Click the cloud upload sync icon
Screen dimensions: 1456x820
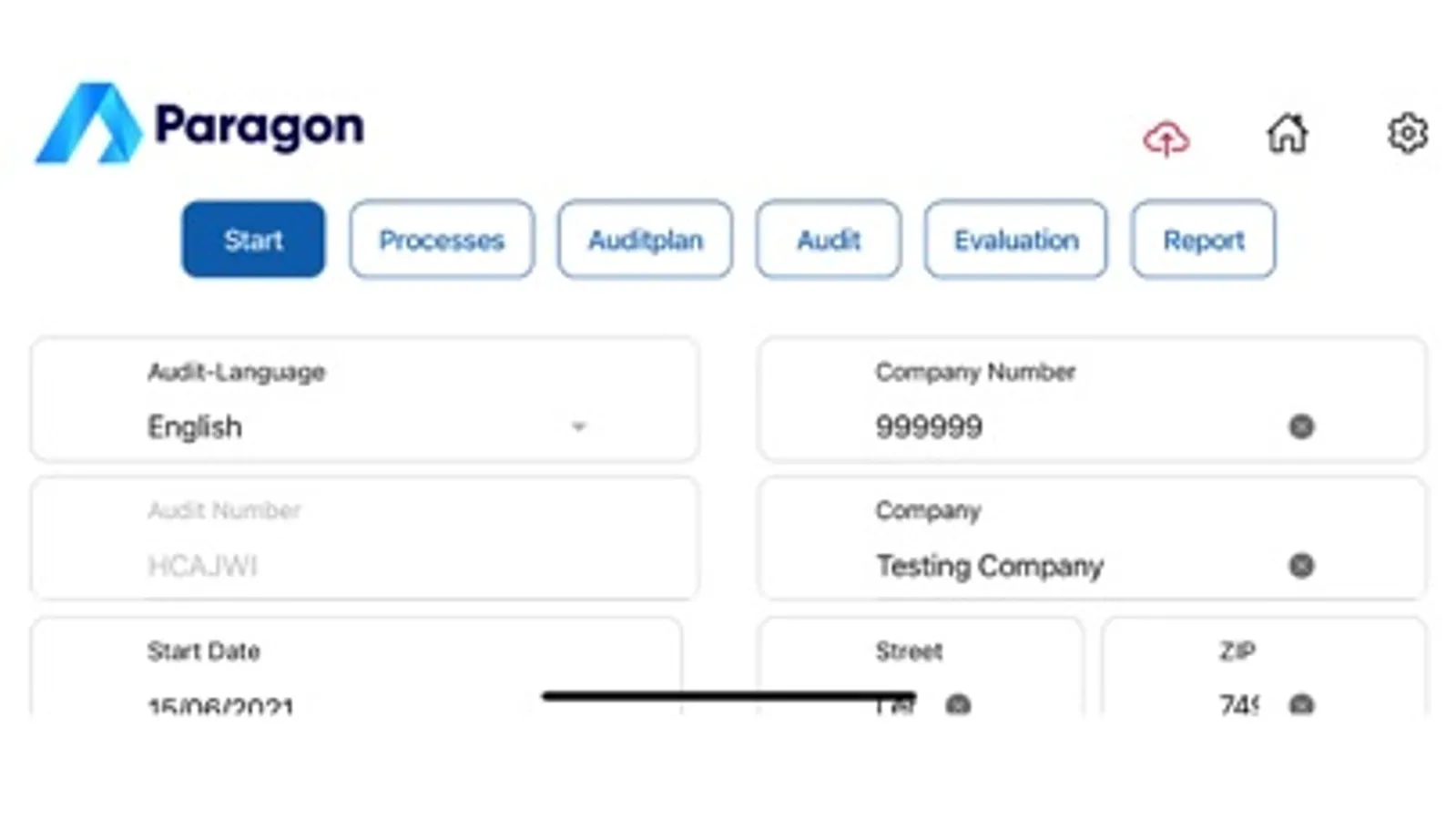(1166, 138)
